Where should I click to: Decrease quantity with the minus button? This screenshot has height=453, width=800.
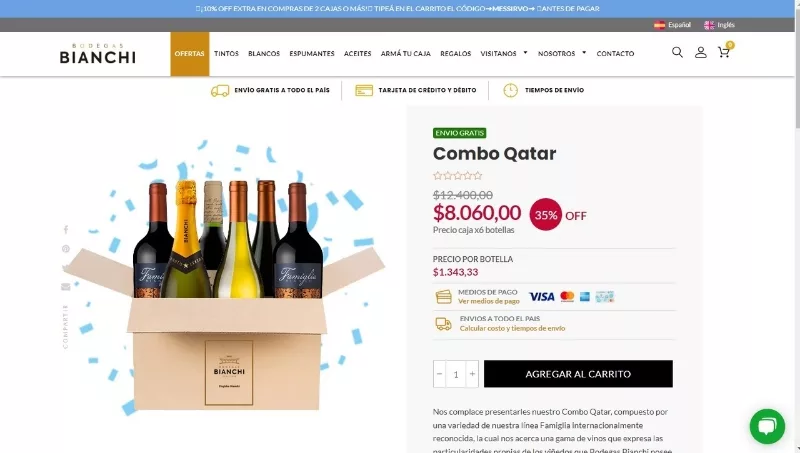click(439, 374)
